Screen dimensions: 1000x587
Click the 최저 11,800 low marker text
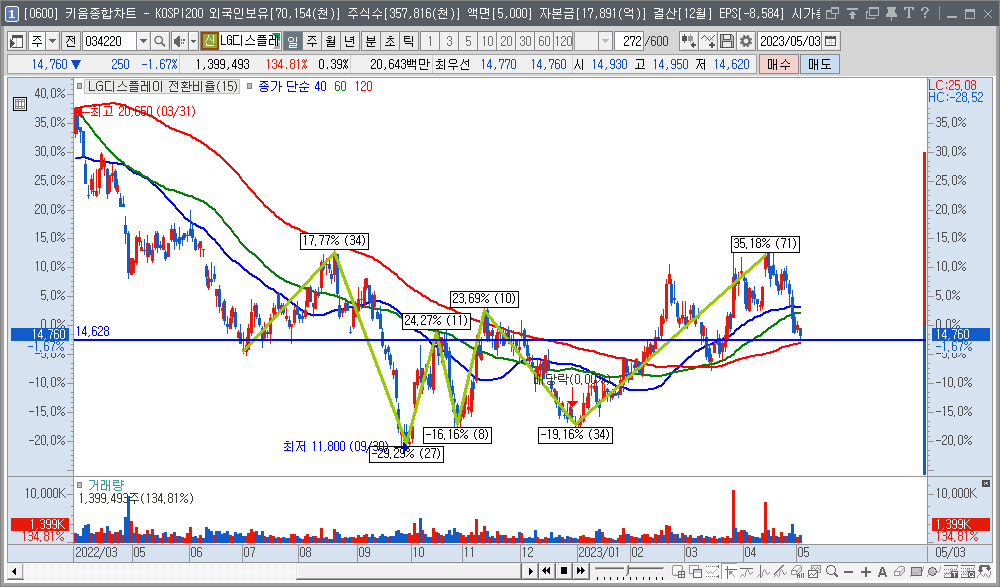point(334,446)
